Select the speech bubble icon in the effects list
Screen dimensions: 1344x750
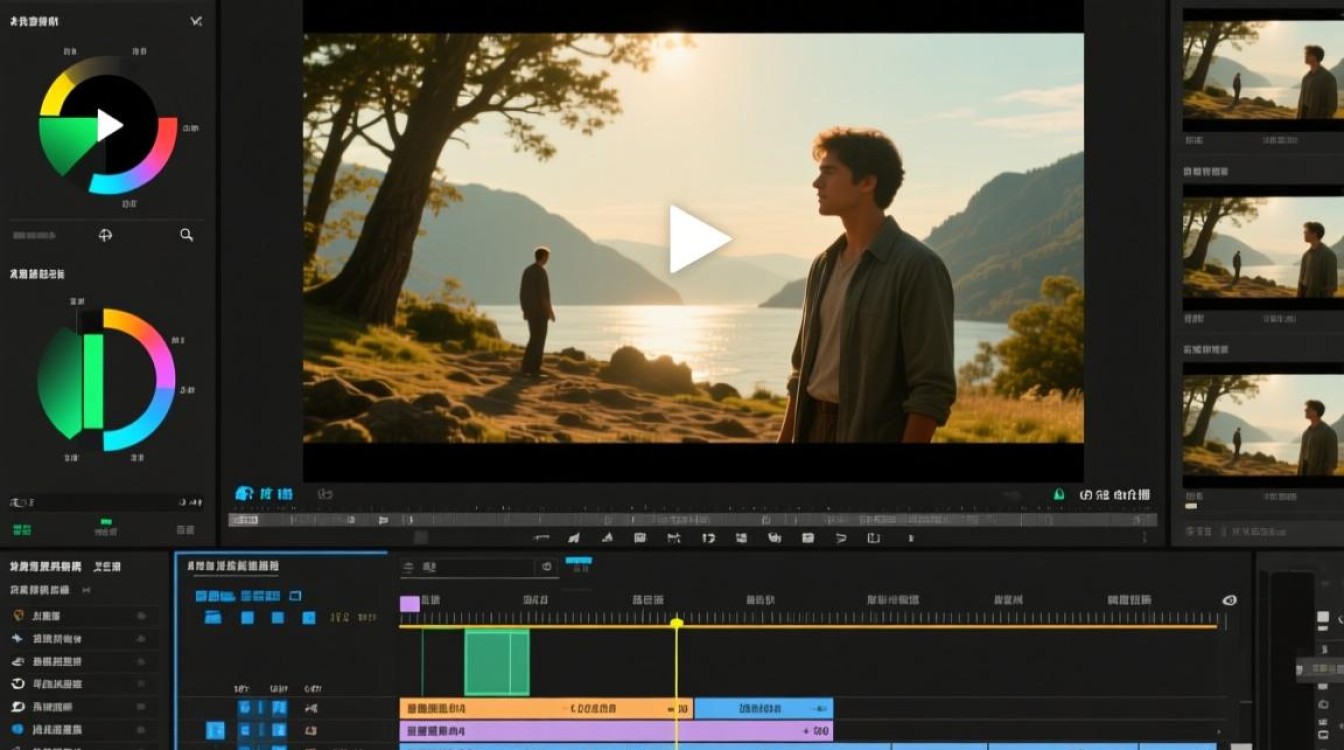(x=18, y=707)
